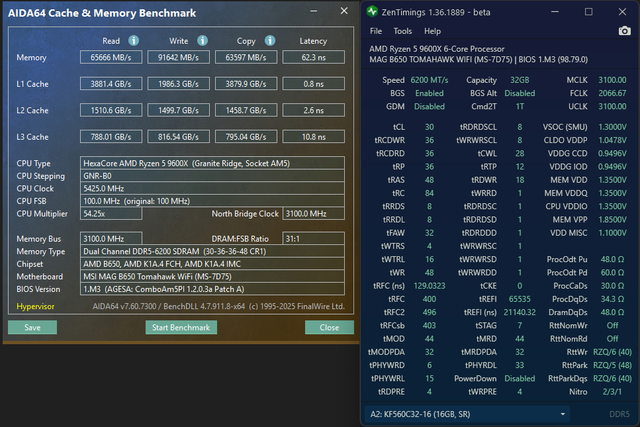The height and width of the screenshot is (427, 640).
Task: Close the ZenTimings window
Action: 622,12
